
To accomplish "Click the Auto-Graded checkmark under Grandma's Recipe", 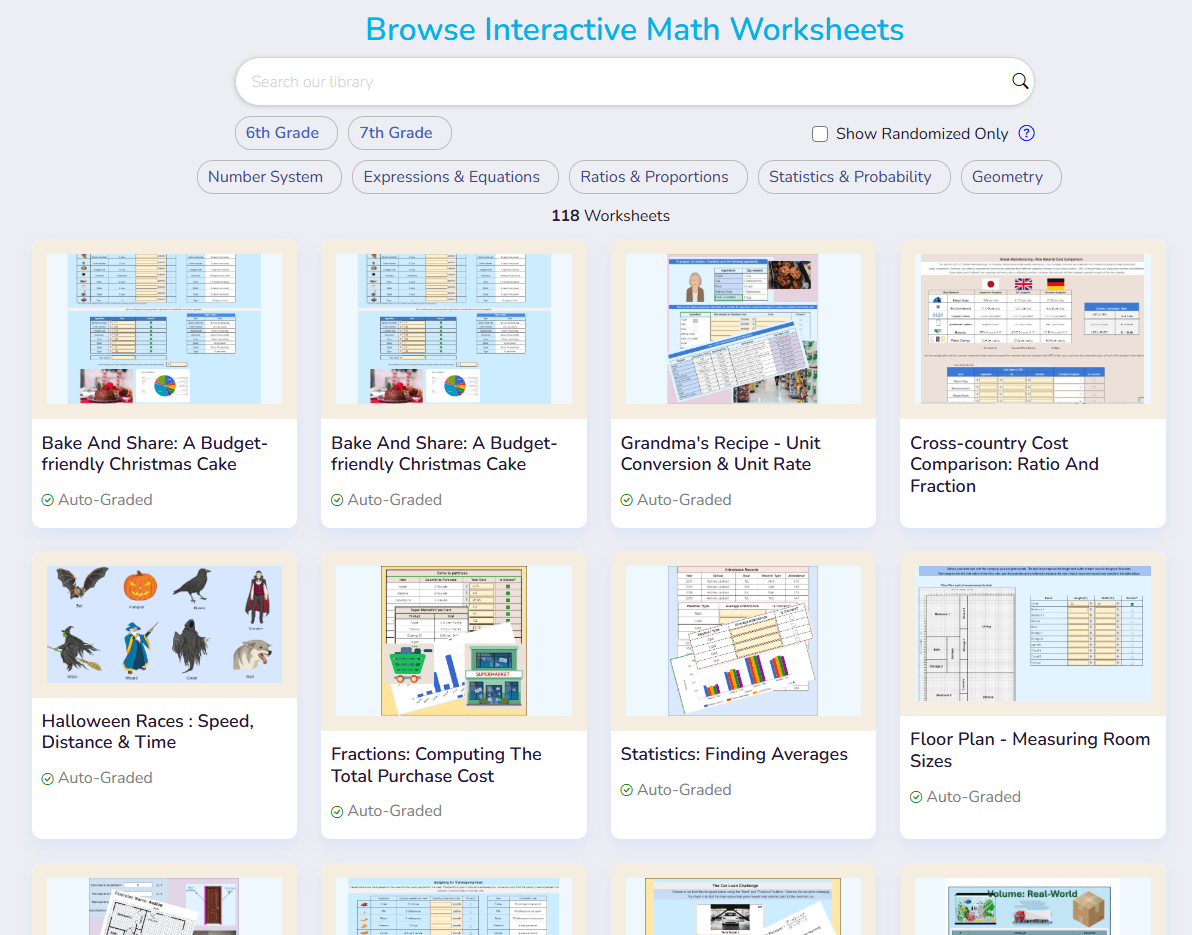I will (626, 499).
